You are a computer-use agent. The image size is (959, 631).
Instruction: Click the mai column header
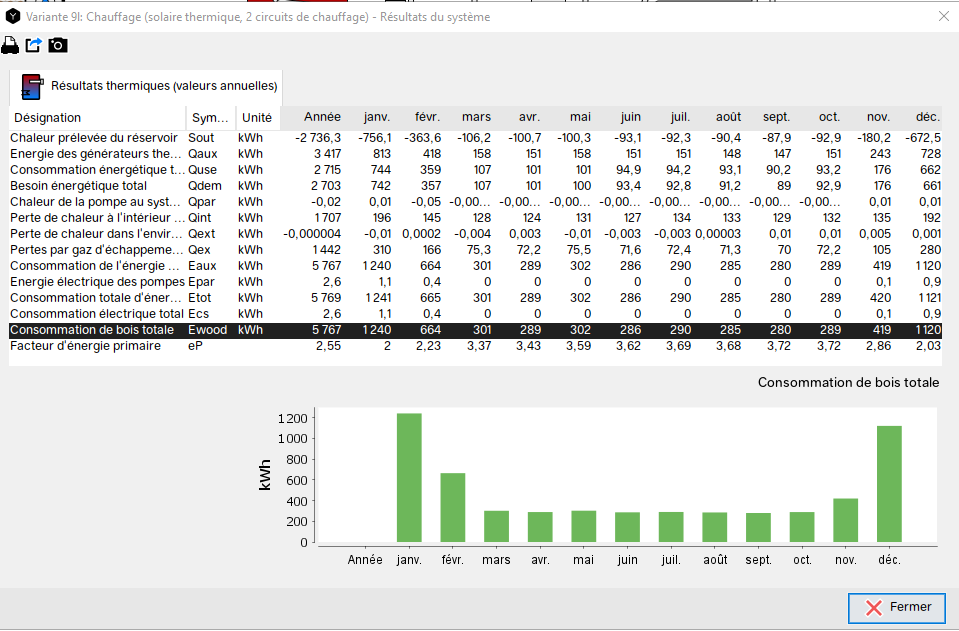point(569,117)
